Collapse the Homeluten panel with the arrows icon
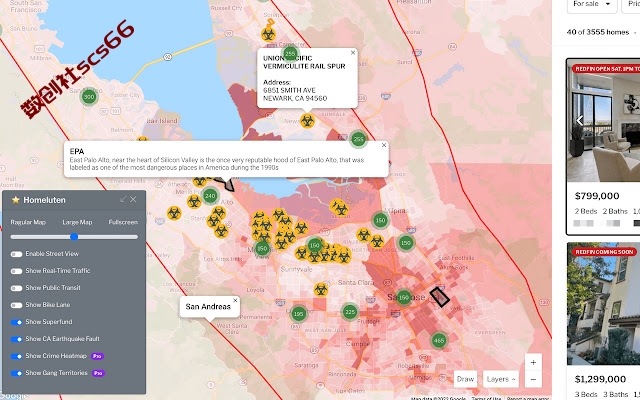640x400 pixels. point(123,199)
